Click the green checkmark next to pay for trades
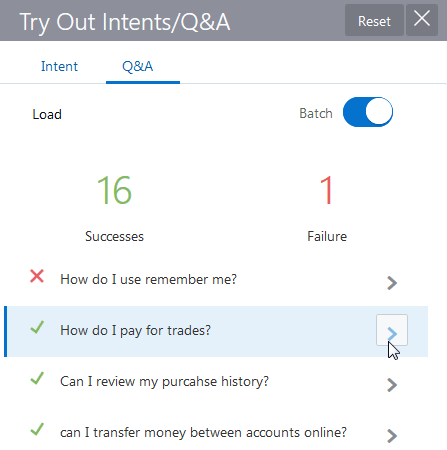Viewport: 447px width, 450px height. (37, 327)
